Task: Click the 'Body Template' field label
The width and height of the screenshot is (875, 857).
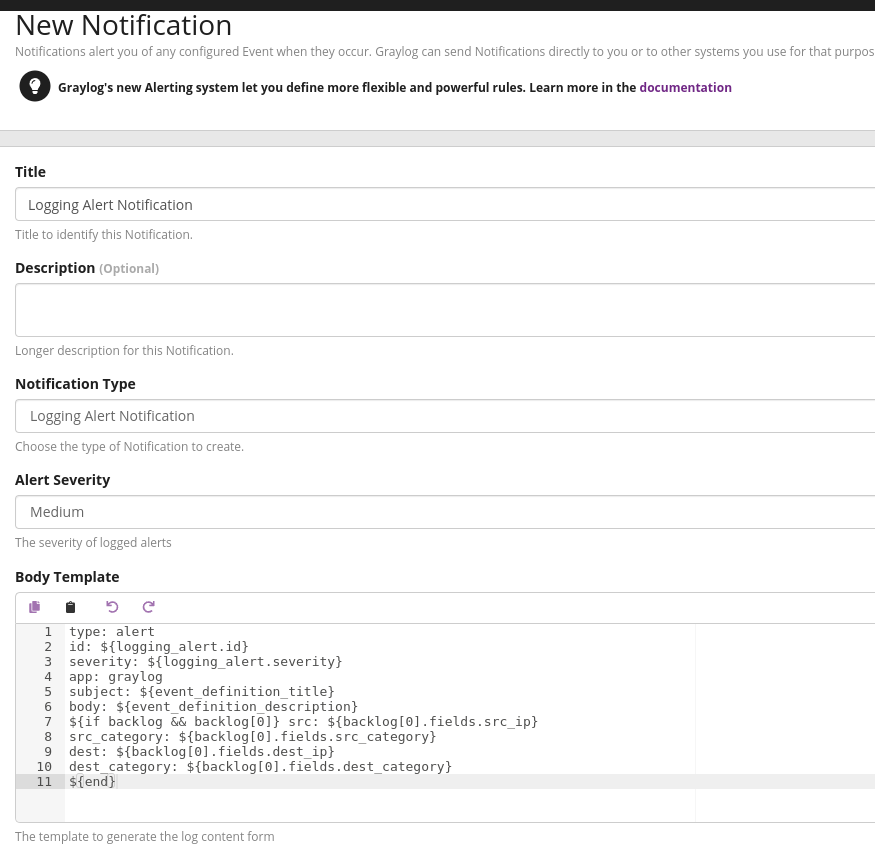Action: tap(67, 577)
